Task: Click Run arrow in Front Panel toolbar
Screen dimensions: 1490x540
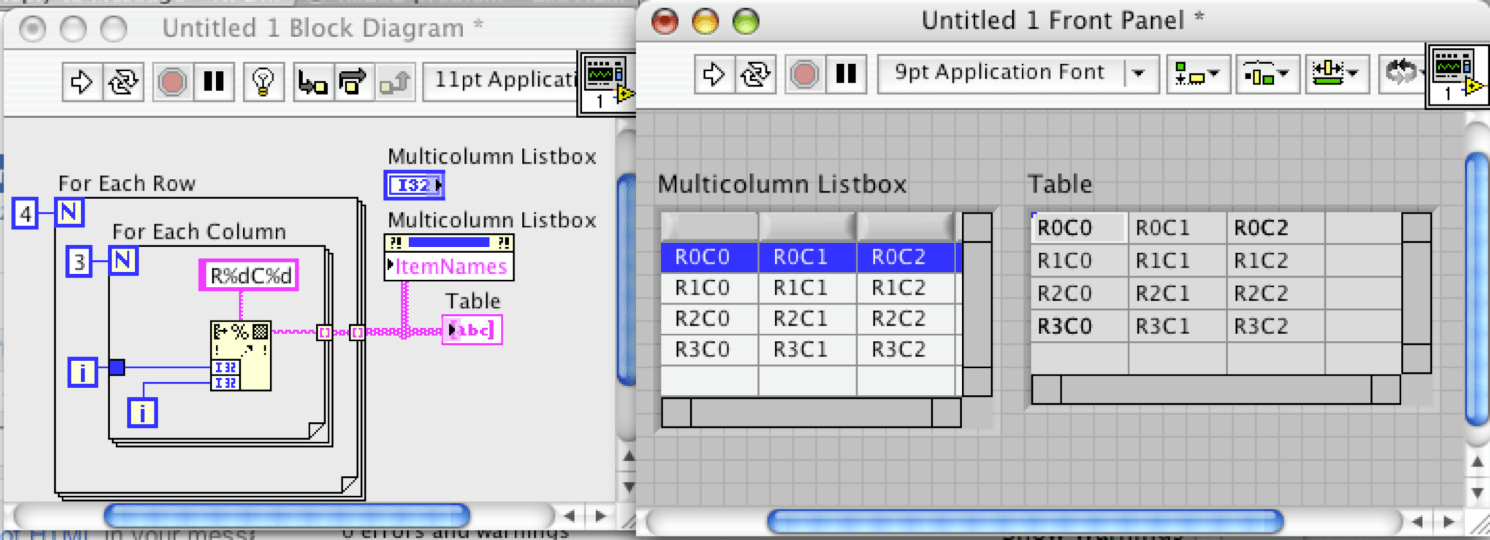Action: click(714, 73)
